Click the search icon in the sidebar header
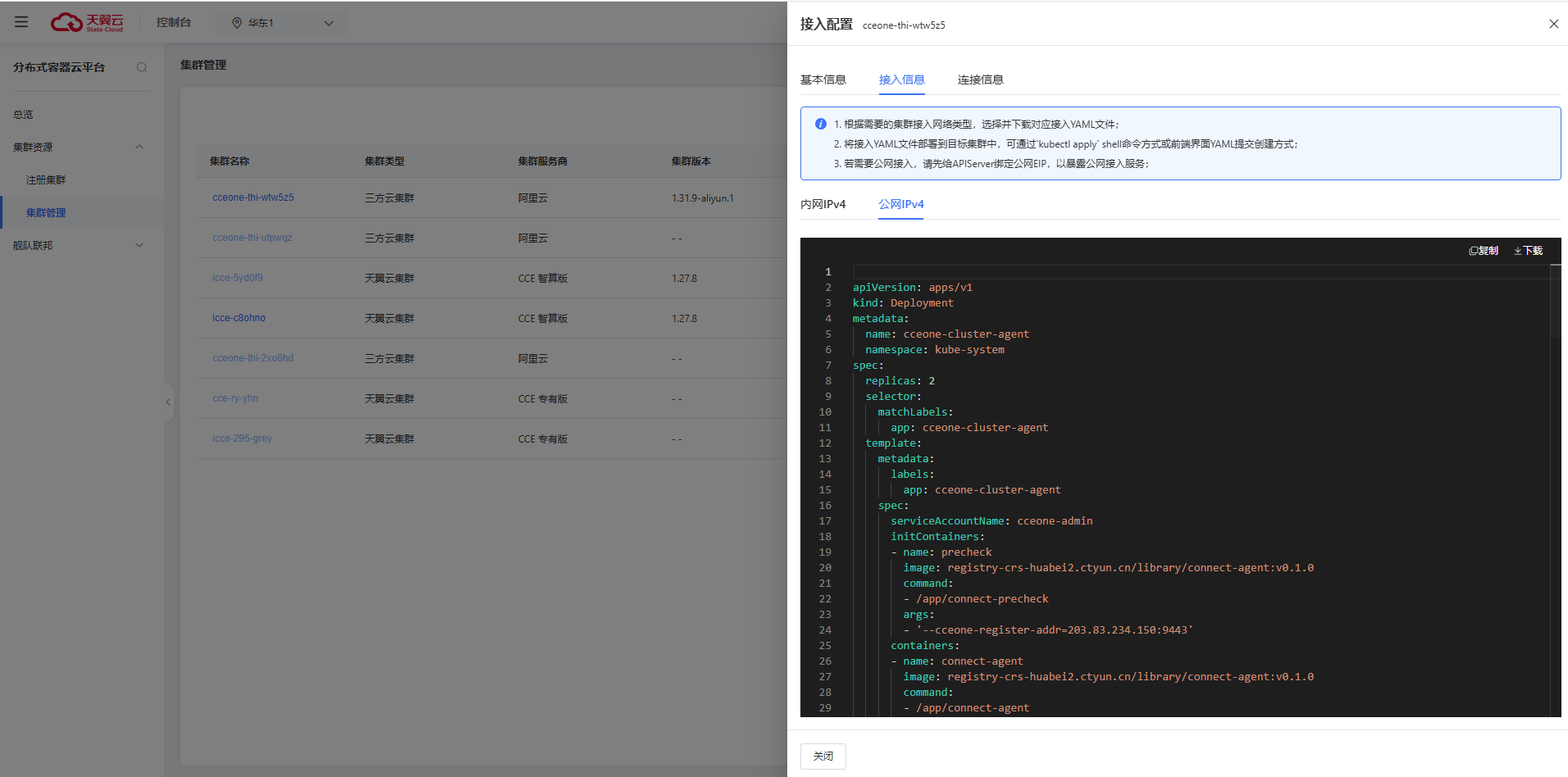 [142, 67]
